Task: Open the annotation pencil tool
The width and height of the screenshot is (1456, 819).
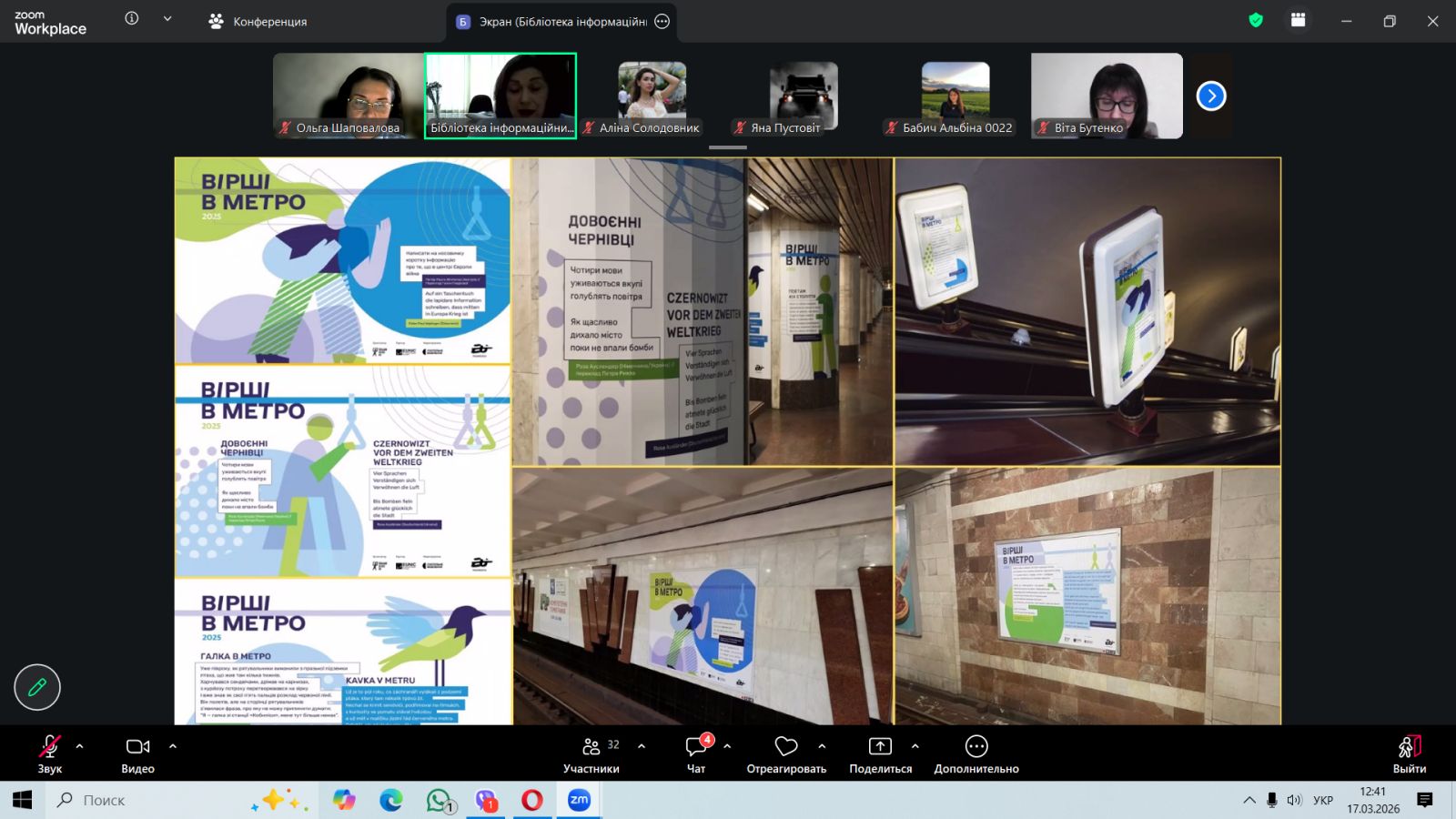Action: click(x=37, y=687)
